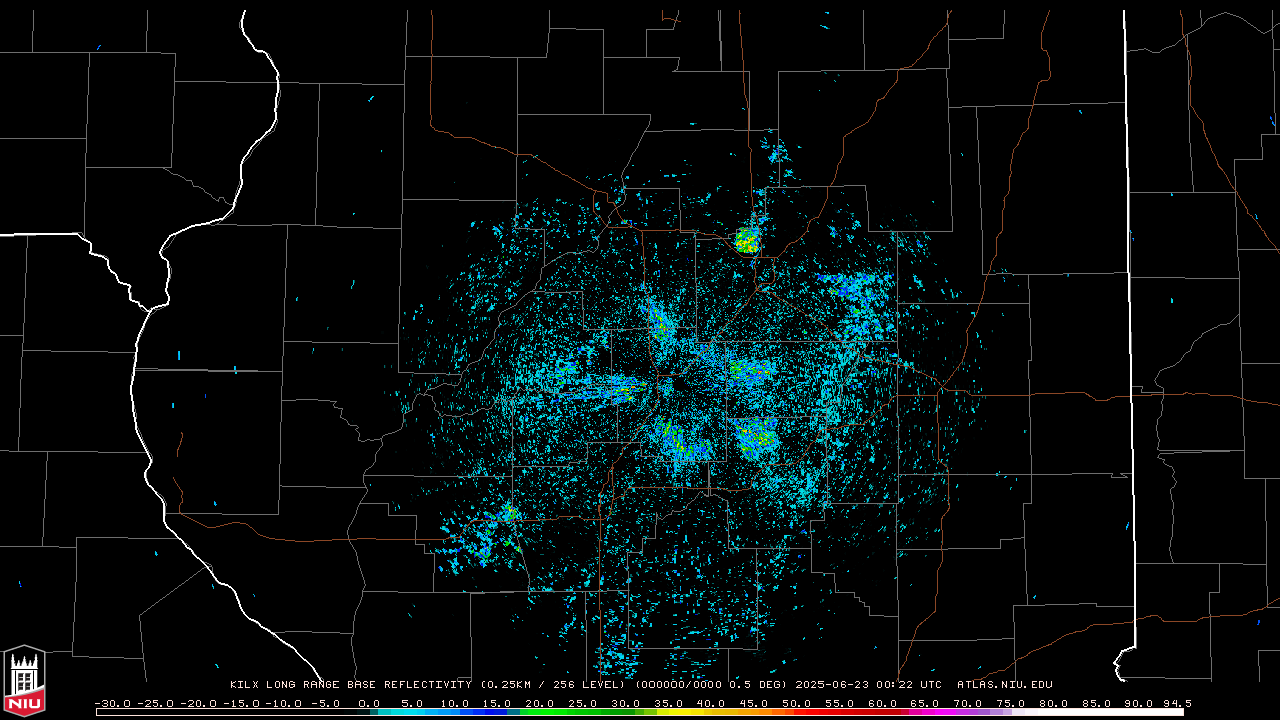This screenshot has width=1280, height=720.
Task: Click the 20.0 scale label
Action: coord(539,703)
